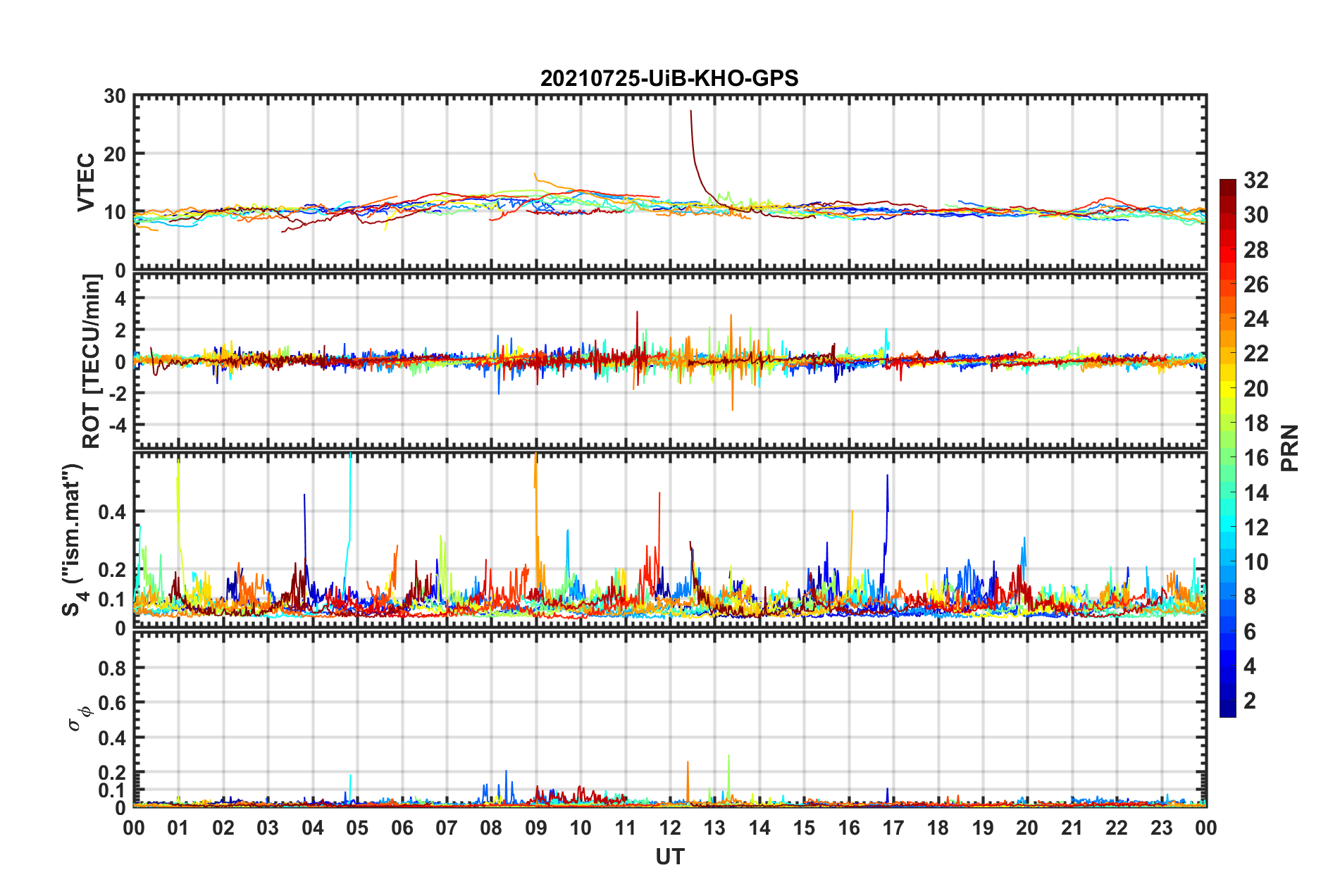Click colorbar tick label 14
Viewport: 1340px width, 896px height.
coord(1256,493)
